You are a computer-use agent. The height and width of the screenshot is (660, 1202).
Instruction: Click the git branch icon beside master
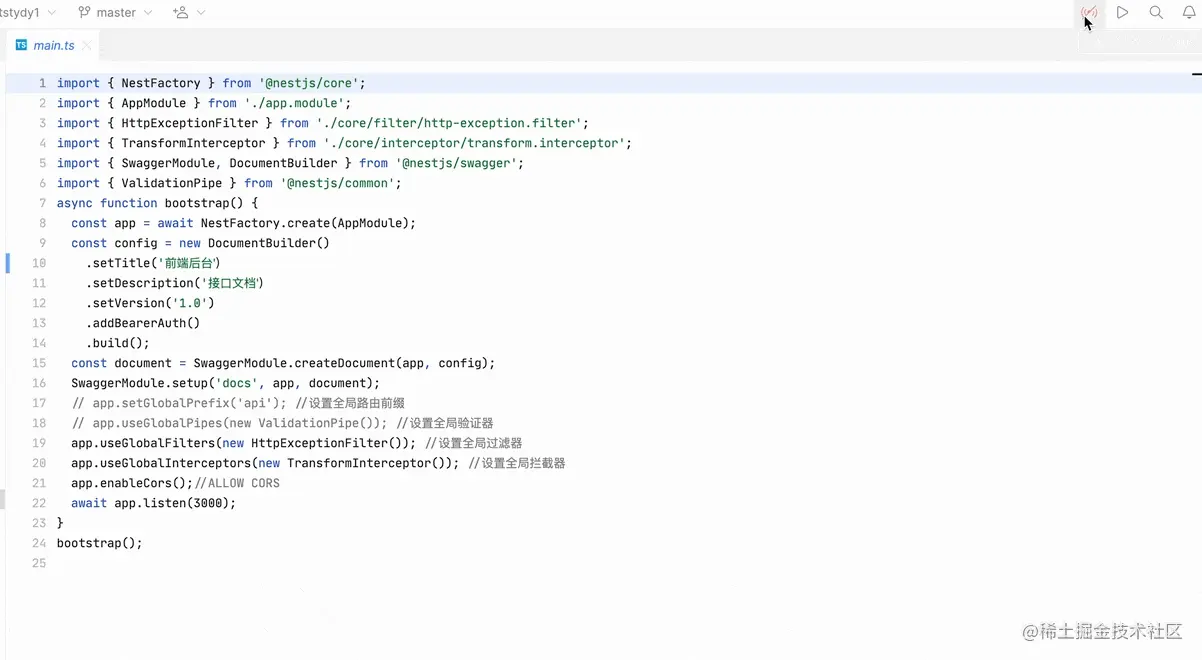84,13
